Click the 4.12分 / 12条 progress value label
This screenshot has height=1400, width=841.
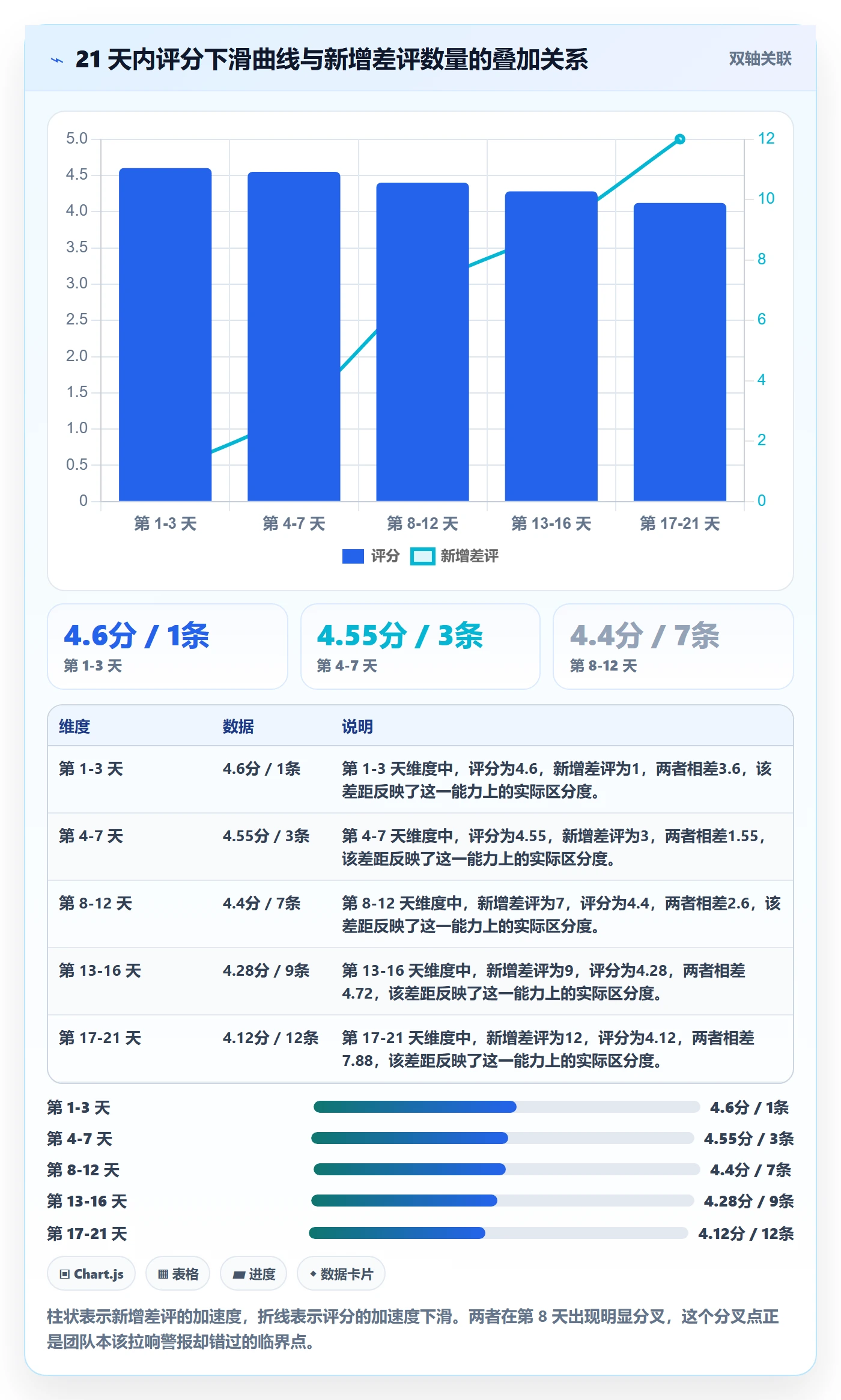745,1234
